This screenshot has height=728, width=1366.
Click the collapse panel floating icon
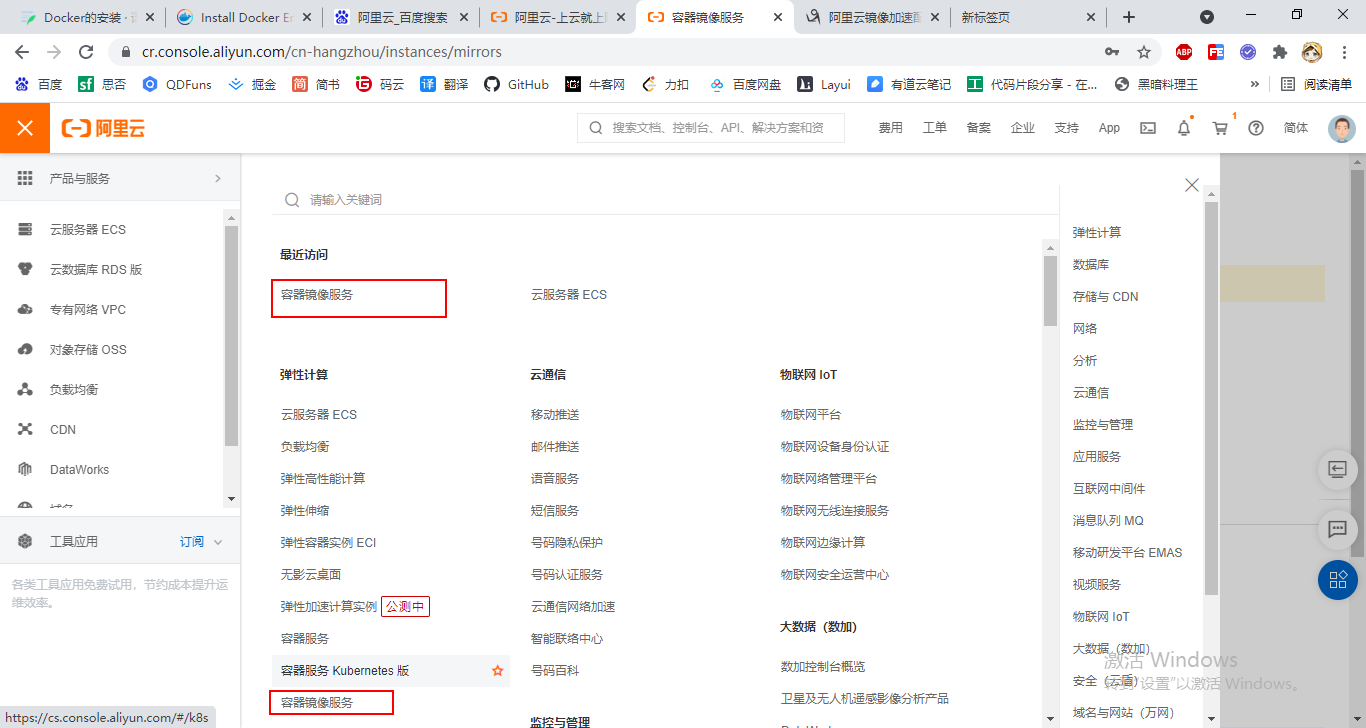tap(1338, 469)
